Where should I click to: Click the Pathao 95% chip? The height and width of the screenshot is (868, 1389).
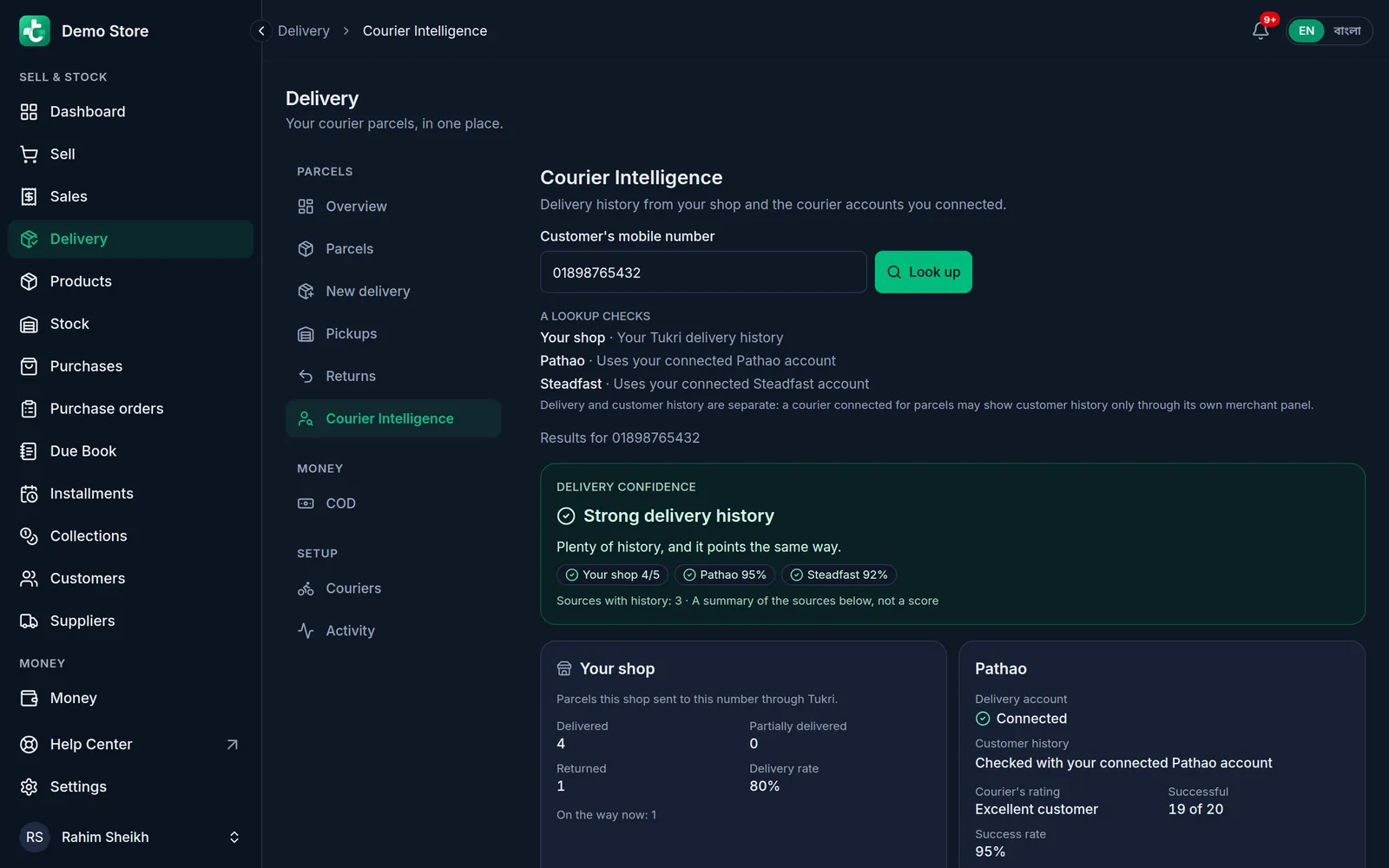tap(724, 575)
